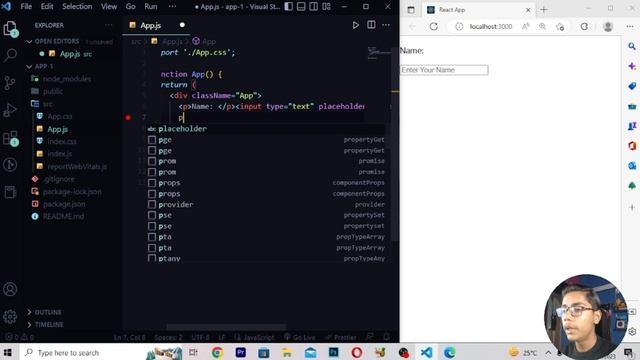Collapse the src folder
Screen dimensions: 640x360
pyautogui.click(x=47, y=104)
